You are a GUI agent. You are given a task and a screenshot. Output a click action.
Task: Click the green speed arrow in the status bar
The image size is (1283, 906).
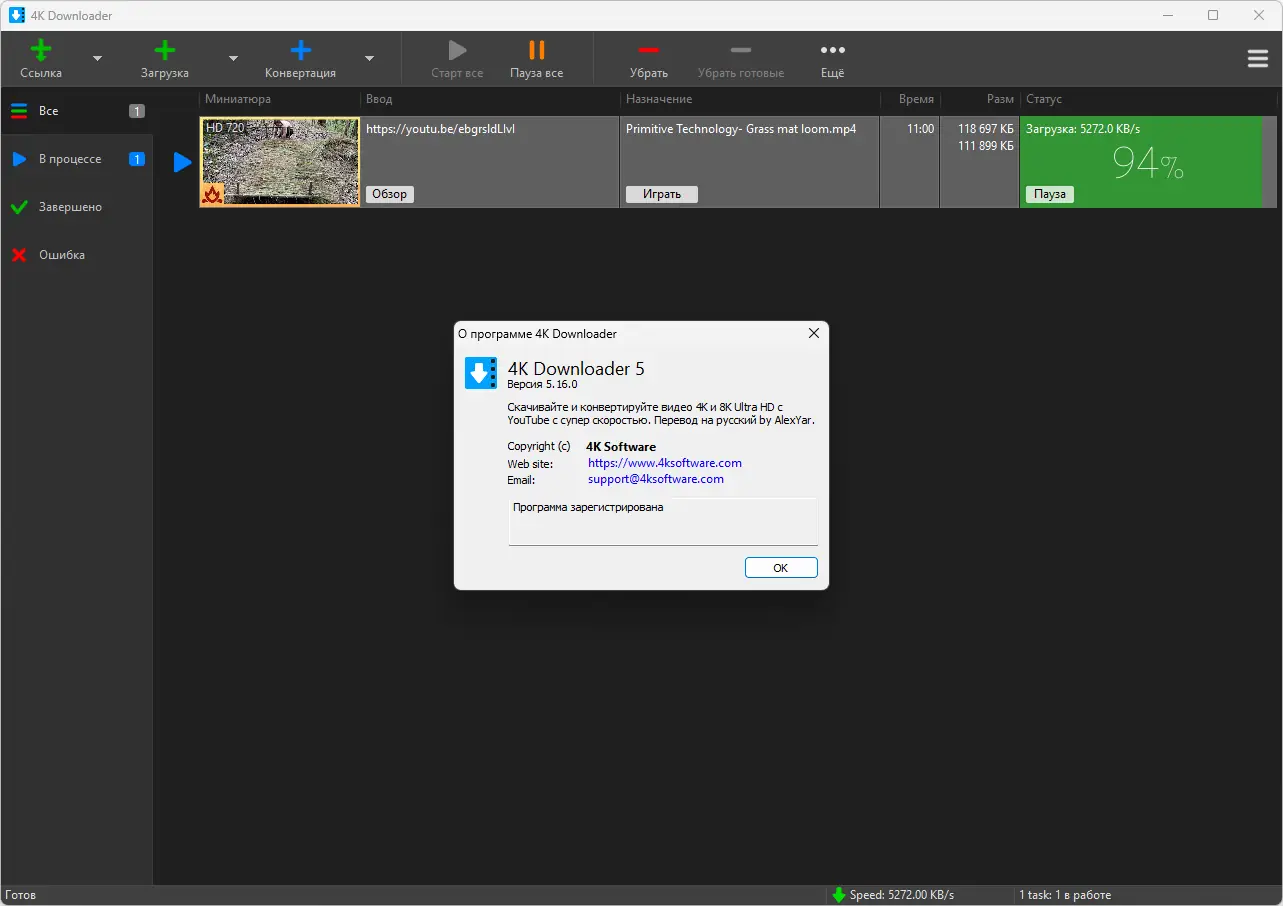tap(840, 894)
